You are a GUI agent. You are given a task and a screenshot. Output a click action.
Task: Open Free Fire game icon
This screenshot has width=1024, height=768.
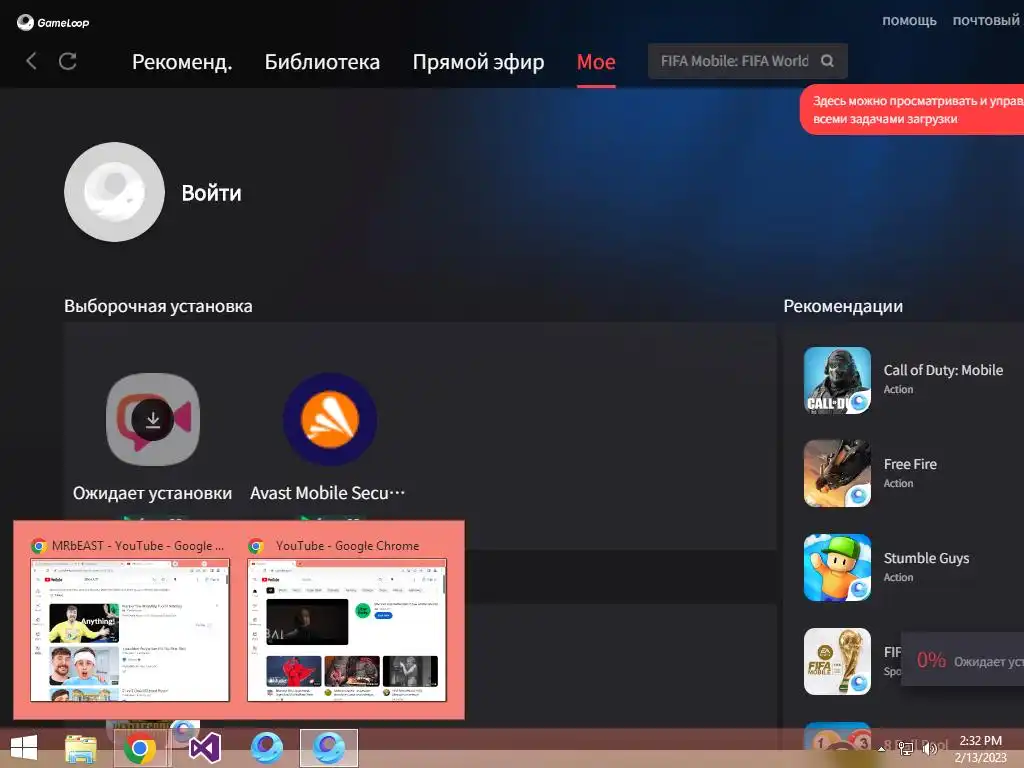tap(837, 473)
